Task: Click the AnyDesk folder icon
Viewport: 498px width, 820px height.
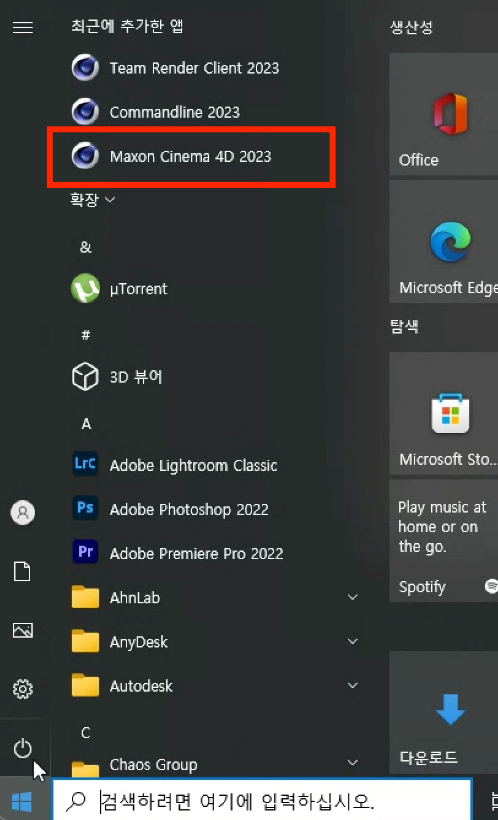Action: pos(85,641)
